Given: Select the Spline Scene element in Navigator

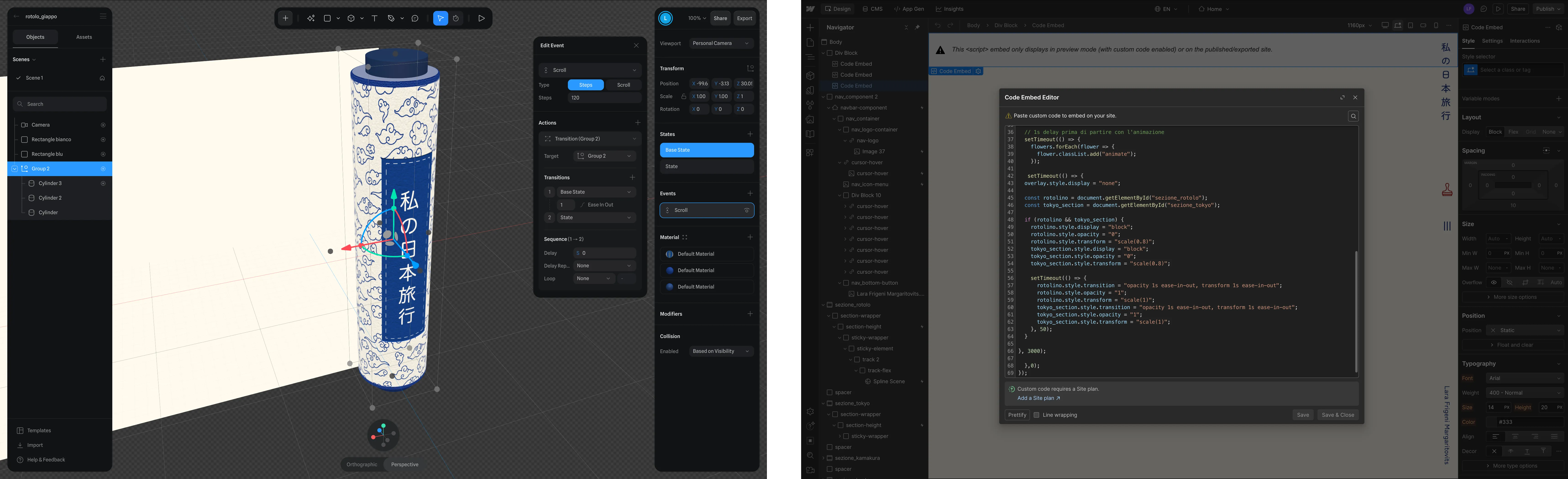Looking at the screenshot, I should pyautogui.click(x=889, y=382).
